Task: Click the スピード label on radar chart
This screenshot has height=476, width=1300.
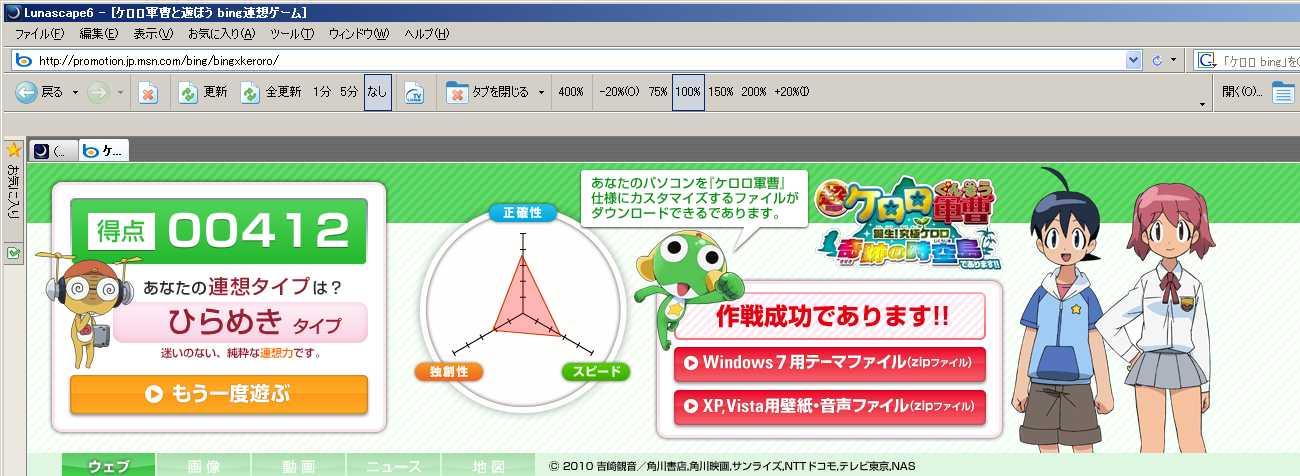Action: coord(596,371)
